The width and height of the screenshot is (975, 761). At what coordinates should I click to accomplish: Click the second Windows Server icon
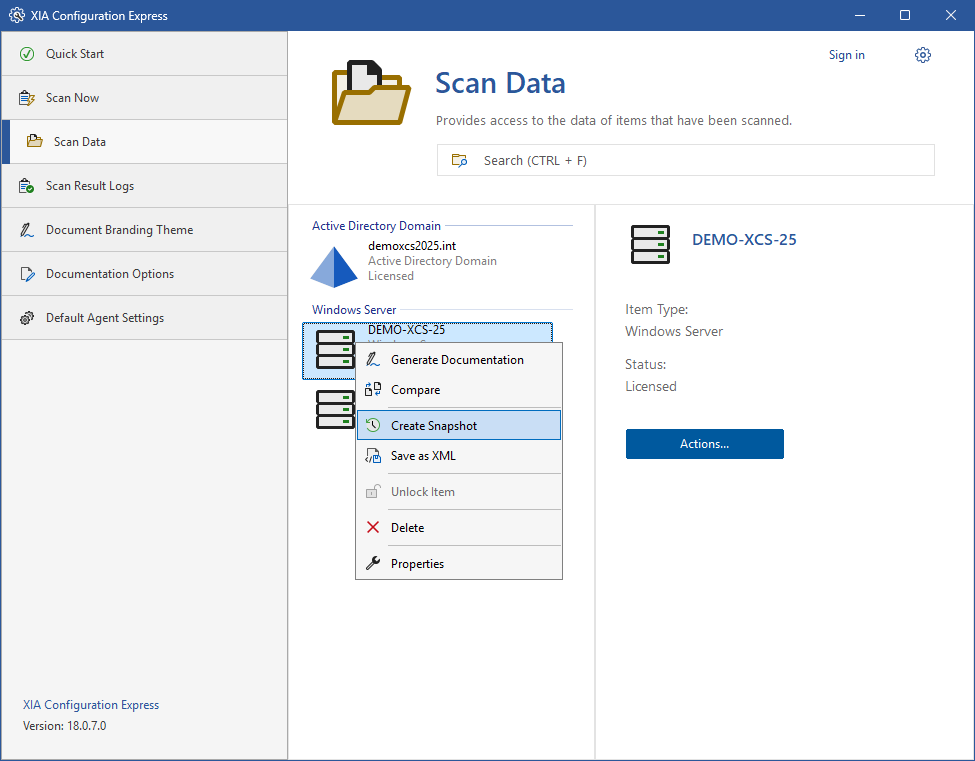click(335, 410)
